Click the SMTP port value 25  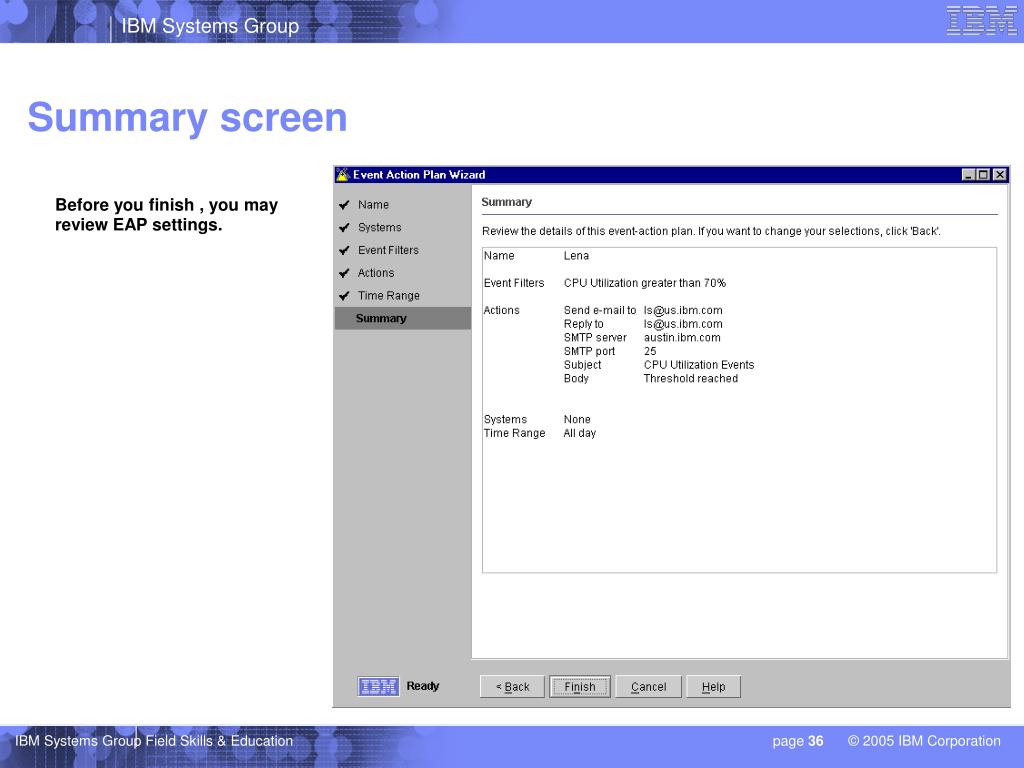pos(650,351)
